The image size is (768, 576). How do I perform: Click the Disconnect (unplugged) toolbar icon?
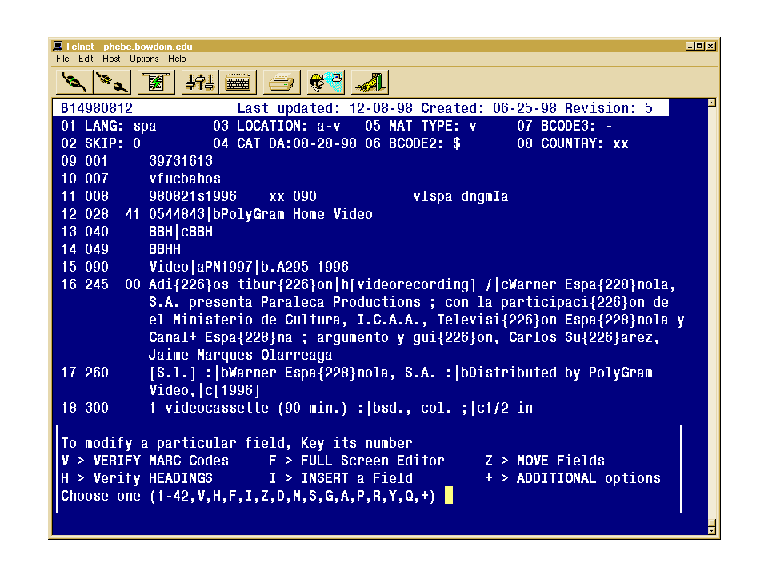coord(113,82)
